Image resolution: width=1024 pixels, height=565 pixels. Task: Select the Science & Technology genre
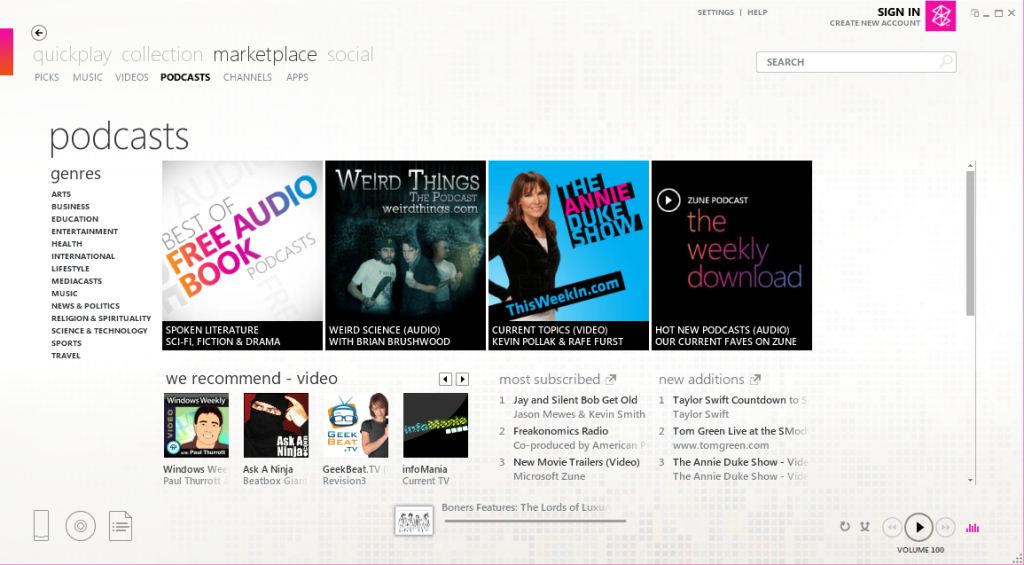pos(99,331)
